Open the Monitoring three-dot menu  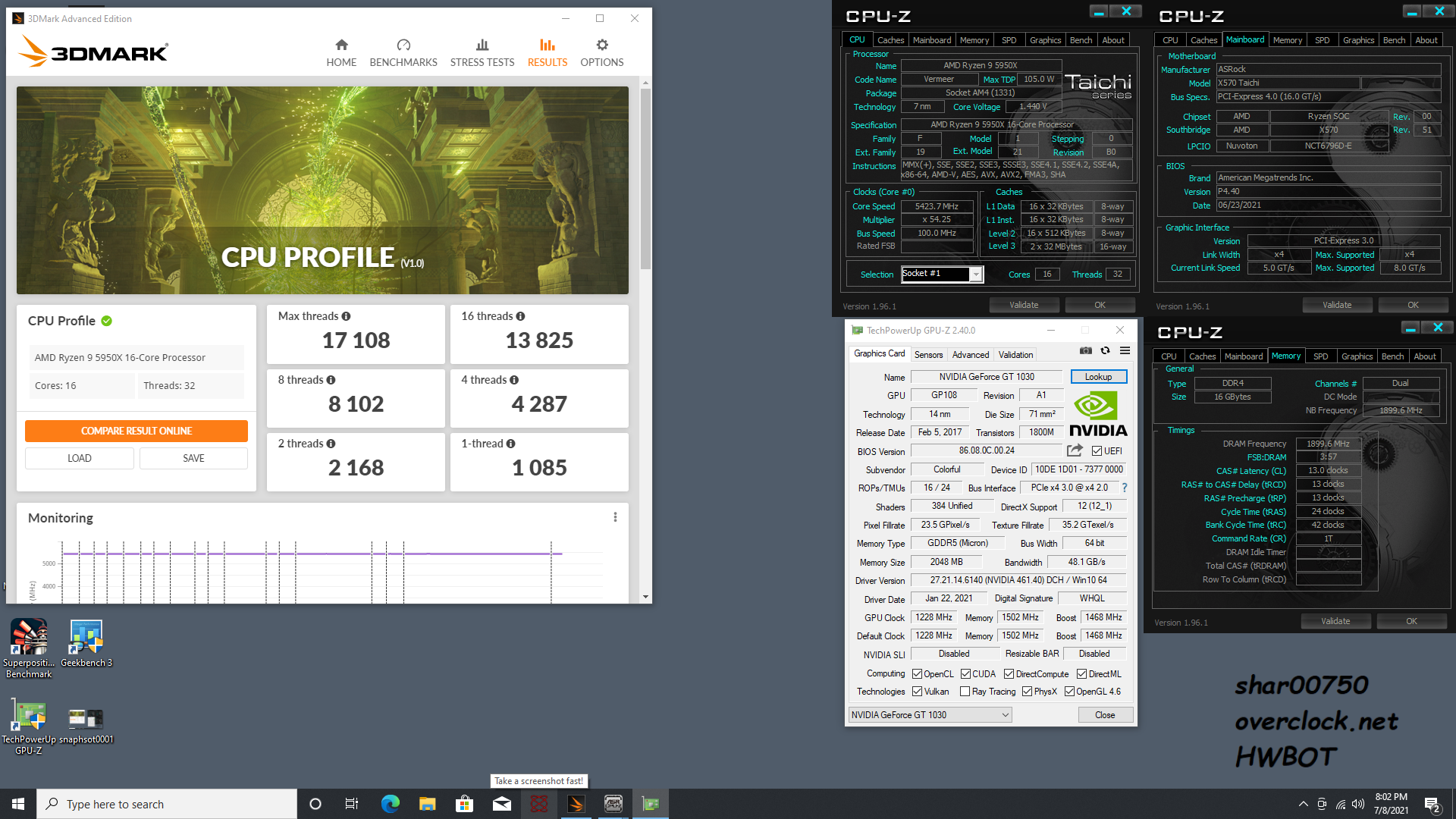coord(615,517)
